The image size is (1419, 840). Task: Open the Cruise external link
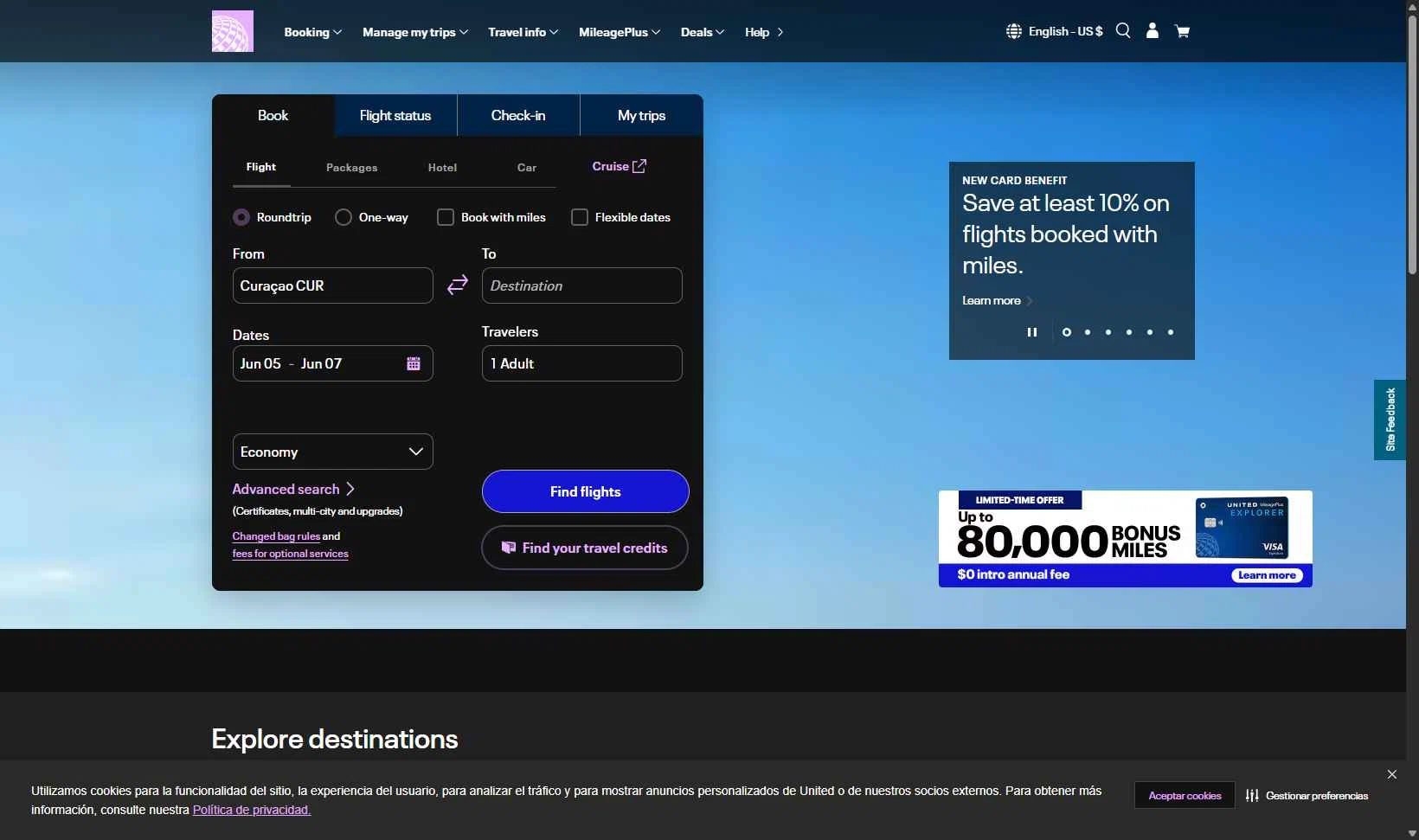coord(619,166)
